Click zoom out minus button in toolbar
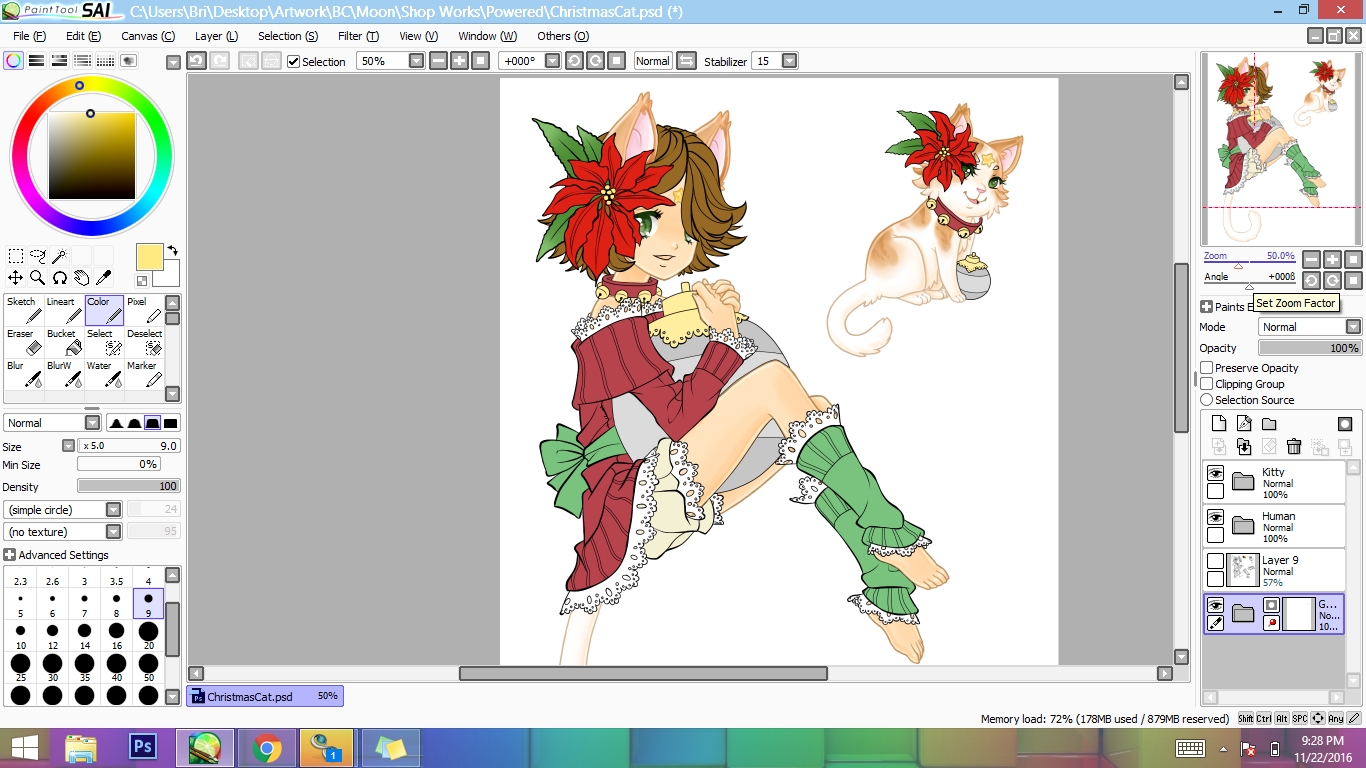This screenshot has height=768, width=1366. coord(438,61)
